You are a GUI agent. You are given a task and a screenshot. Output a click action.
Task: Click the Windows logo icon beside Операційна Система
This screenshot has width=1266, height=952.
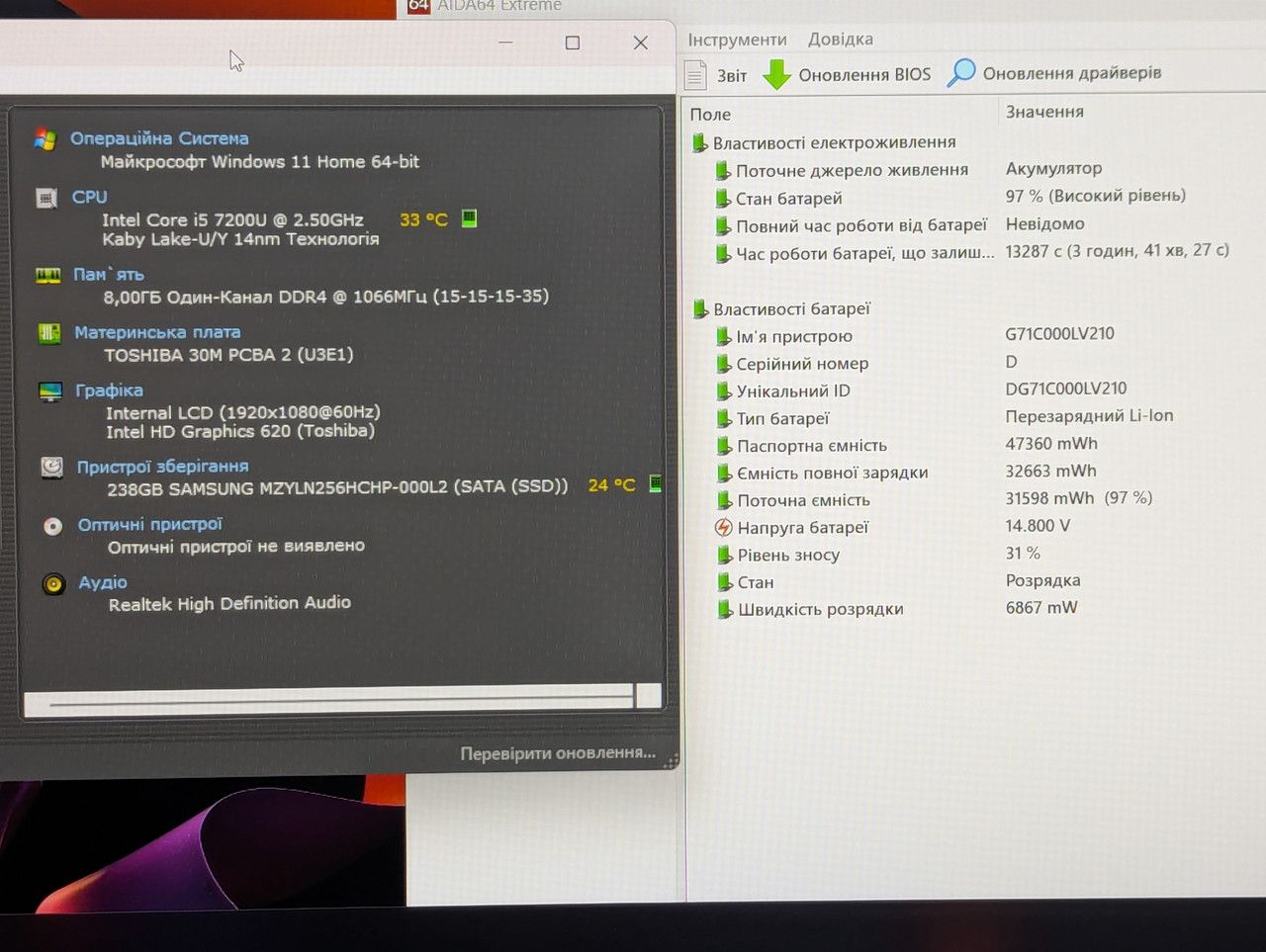pos(45,139)
